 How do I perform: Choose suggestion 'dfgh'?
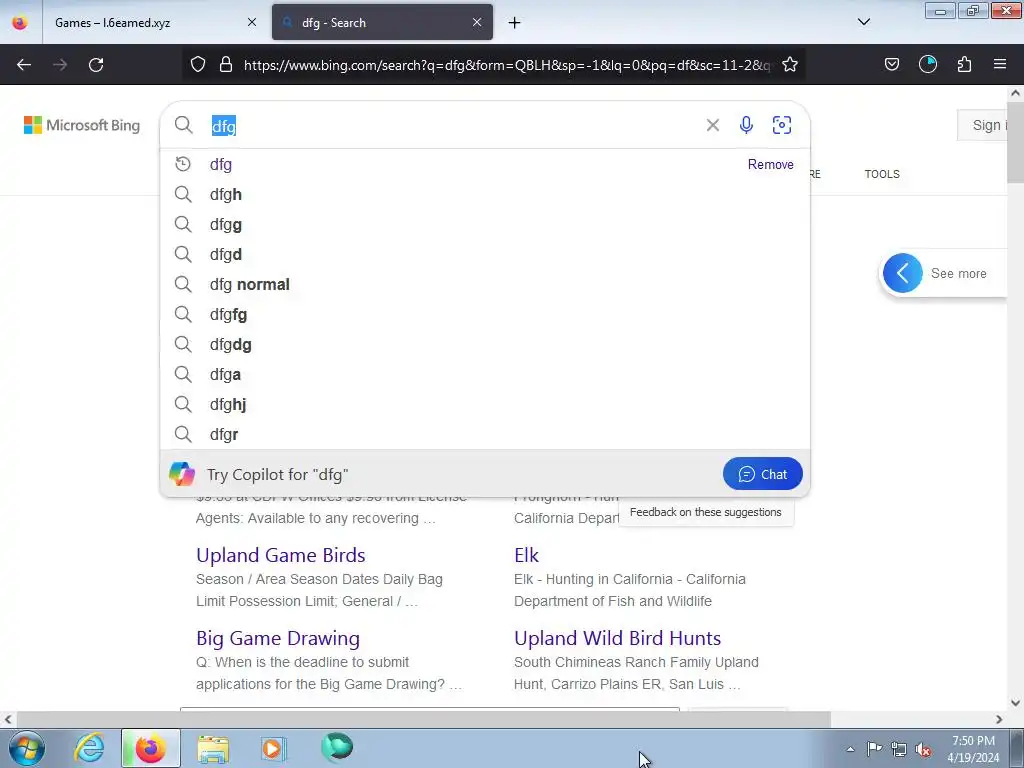[485, 194]
